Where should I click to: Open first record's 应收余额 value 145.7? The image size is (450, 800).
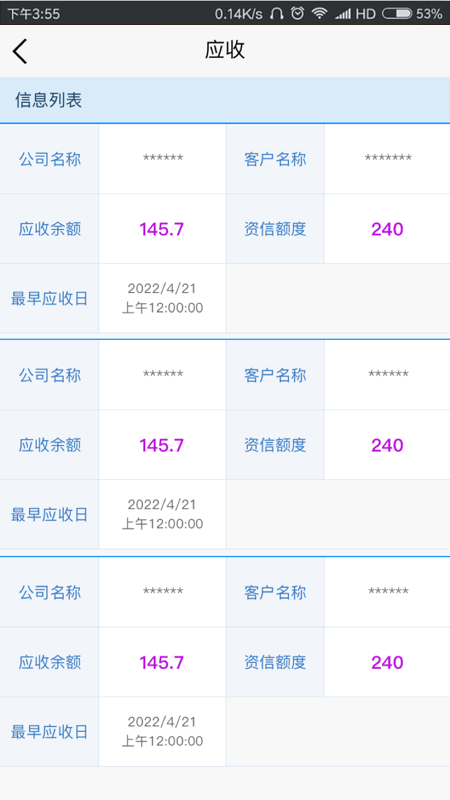(162, 229)
